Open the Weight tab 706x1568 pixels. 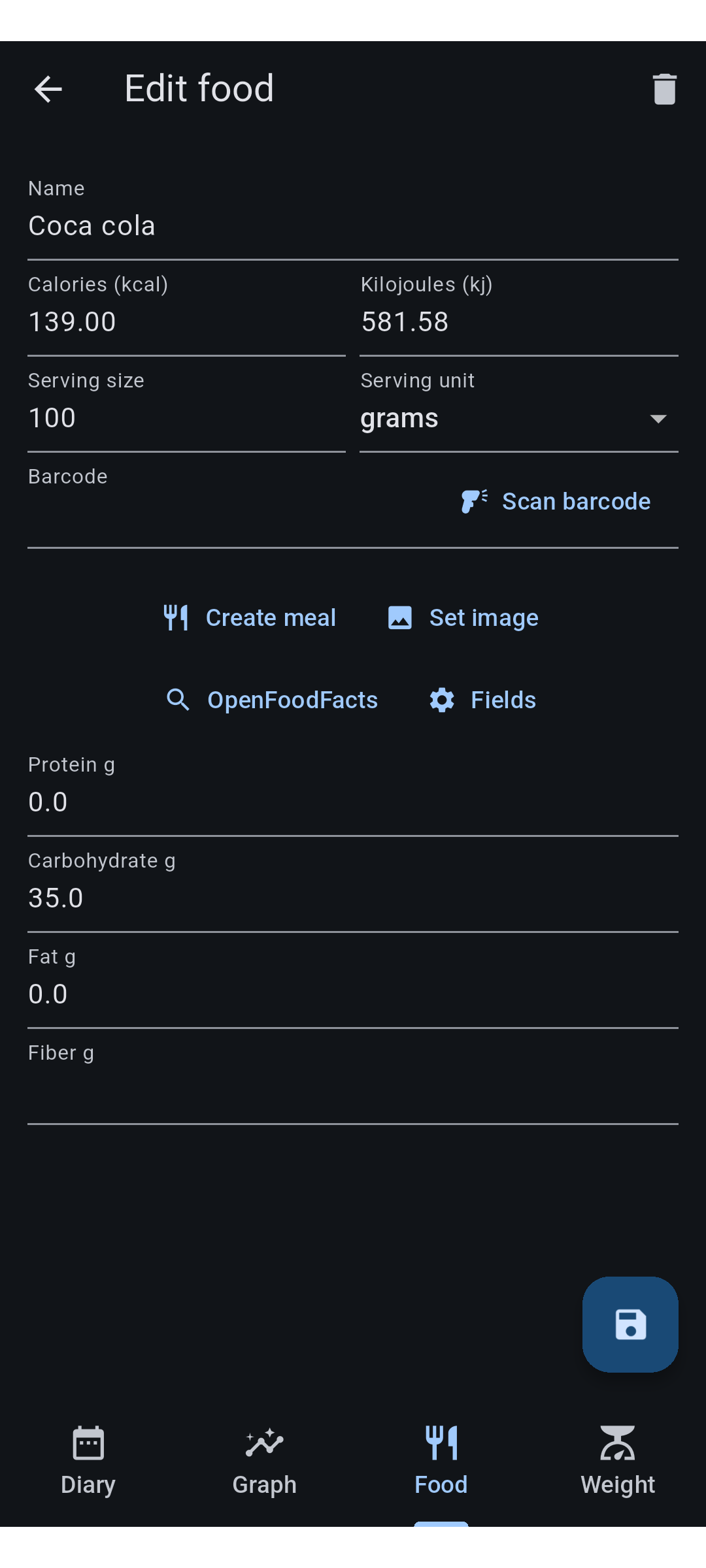coord(618,1461)
